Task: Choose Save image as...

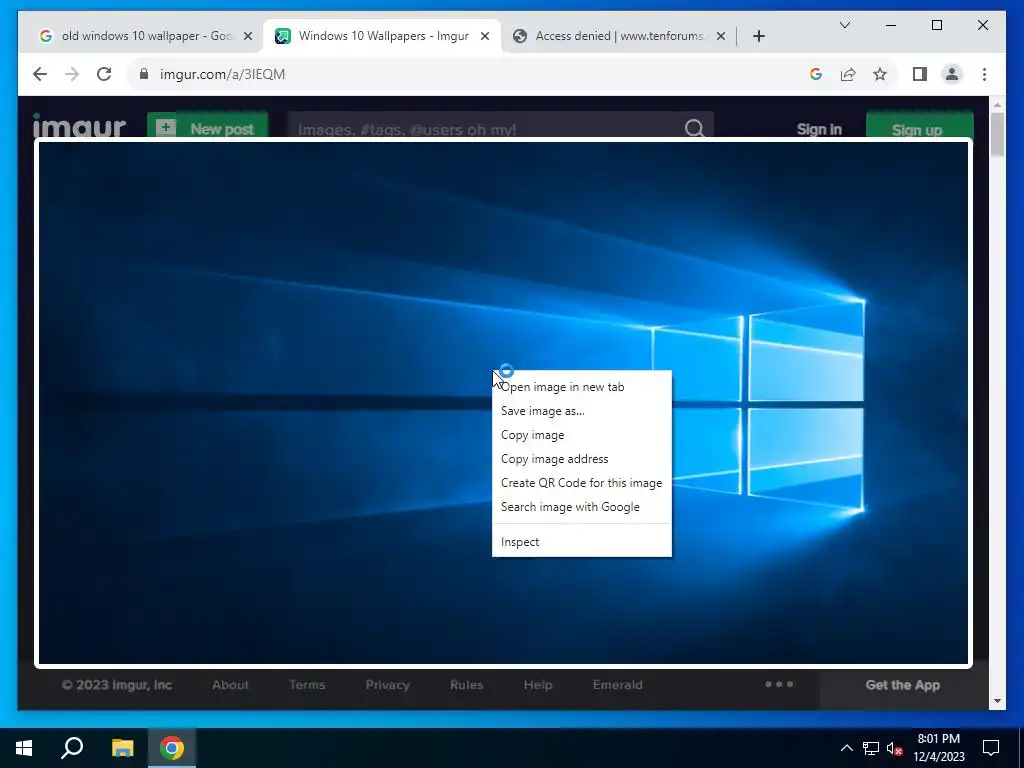Action: coord(581,411)
